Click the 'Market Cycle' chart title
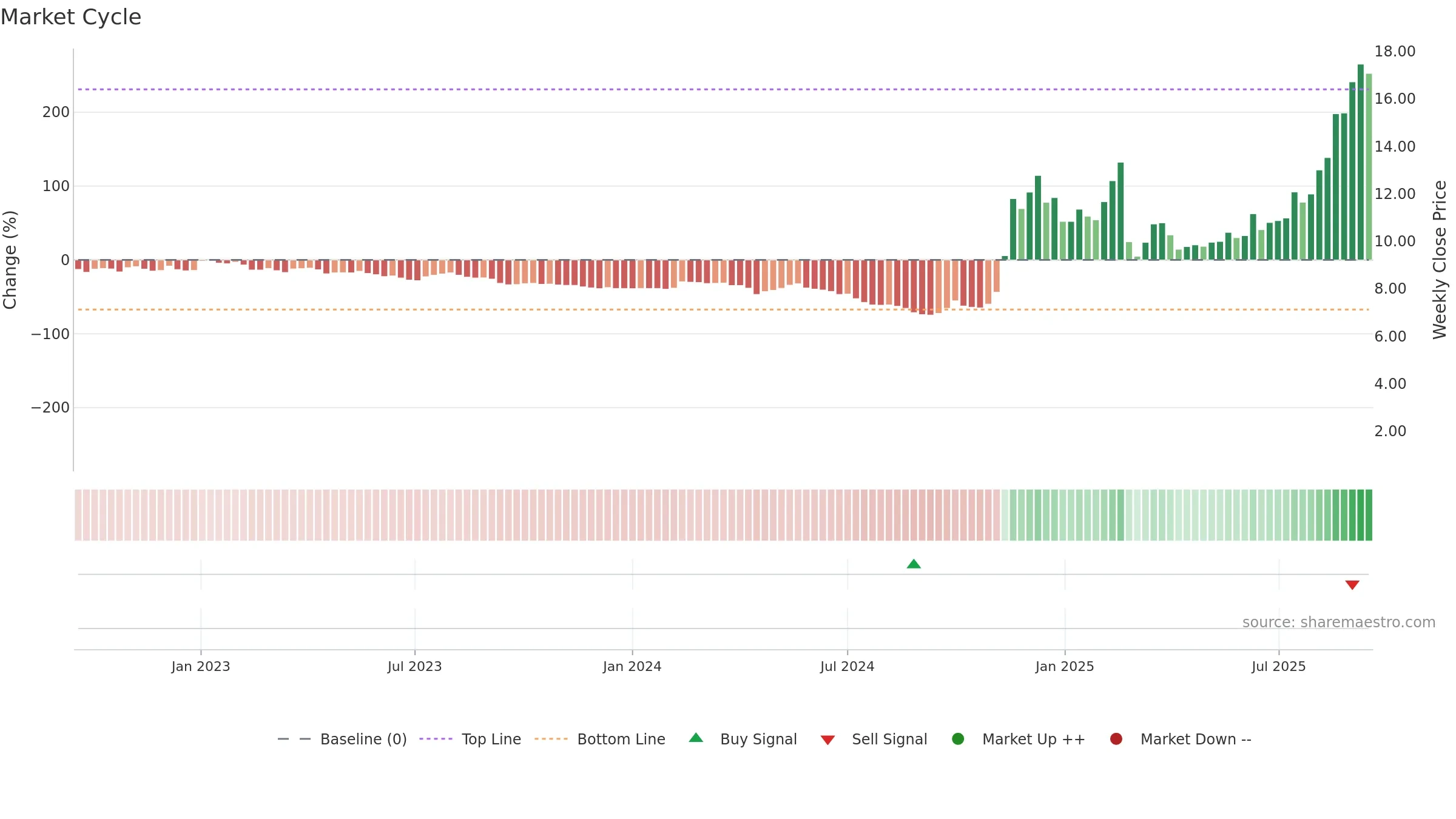The height and width of the screenshot is (819, 1456). click(71, 17)
